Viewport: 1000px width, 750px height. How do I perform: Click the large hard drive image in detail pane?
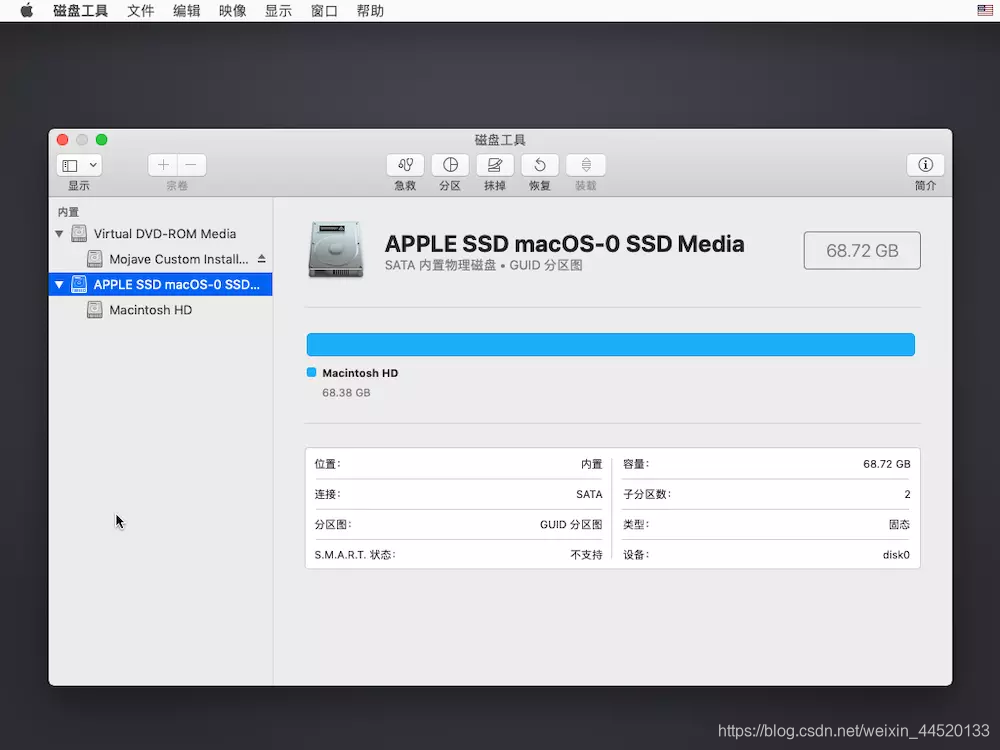tap(336, 249)
